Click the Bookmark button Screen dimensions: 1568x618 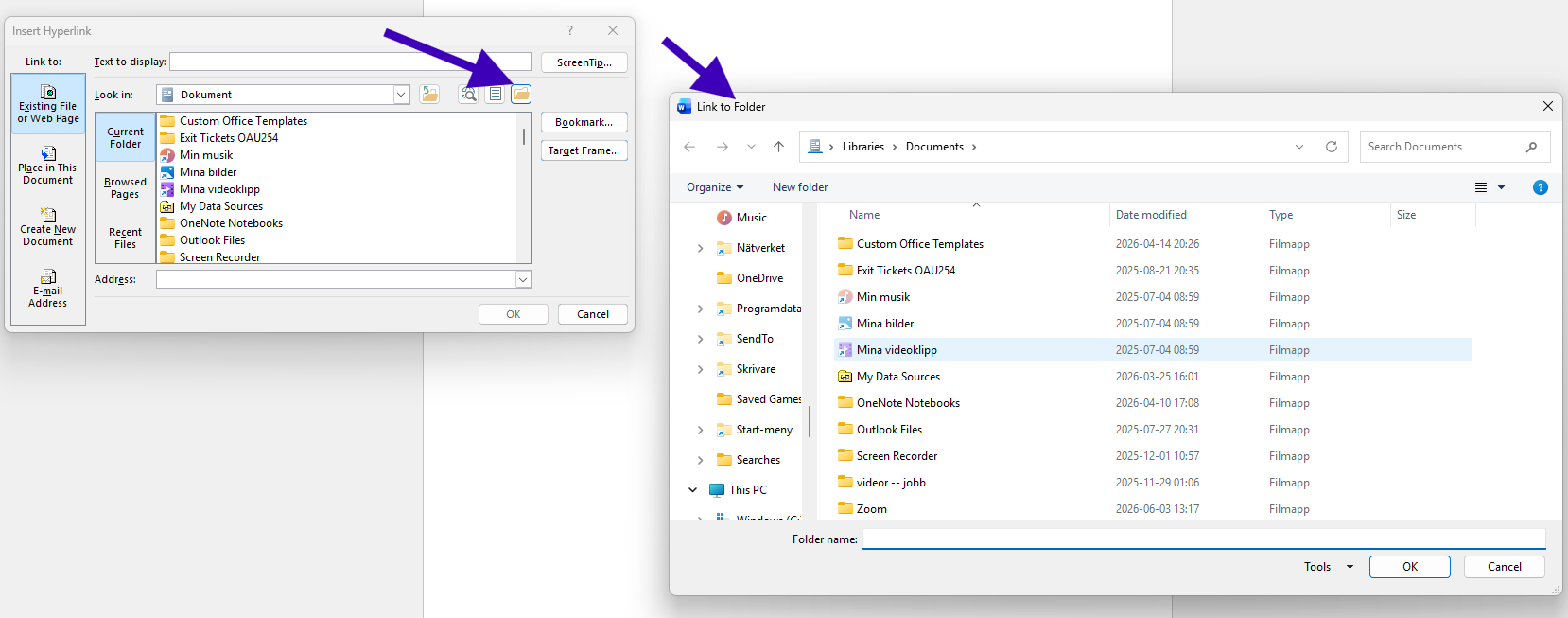click(584, 122)
